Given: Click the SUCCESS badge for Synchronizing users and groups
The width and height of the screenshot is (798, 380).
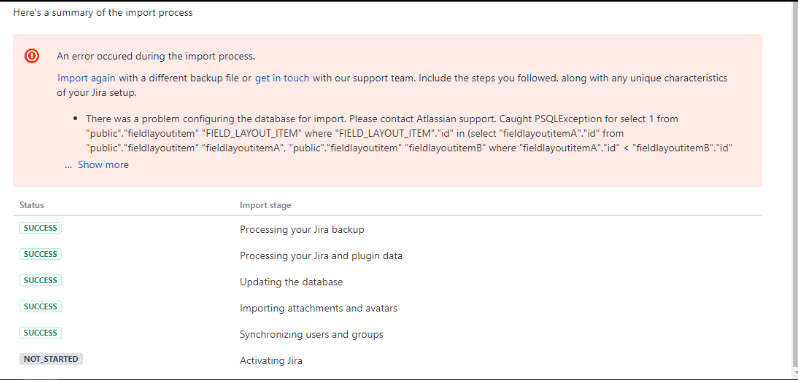Looking at the screenshot, I should [x=41, y=333].
